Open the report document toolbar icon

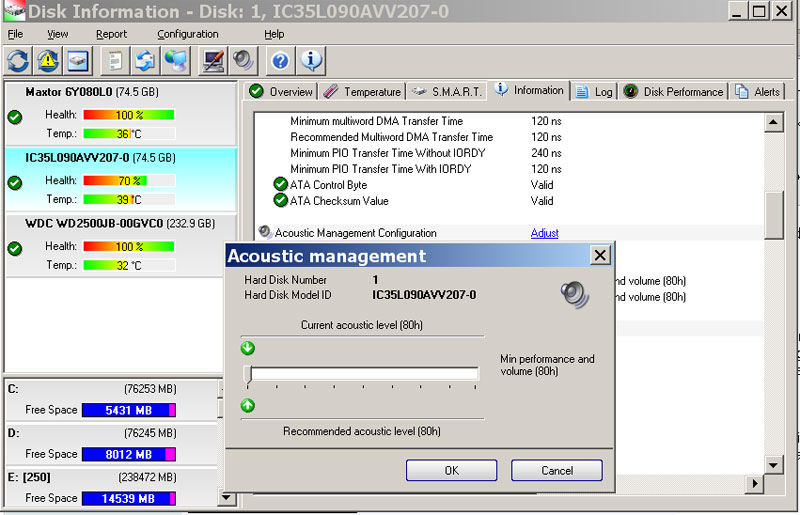click(116, 60)
